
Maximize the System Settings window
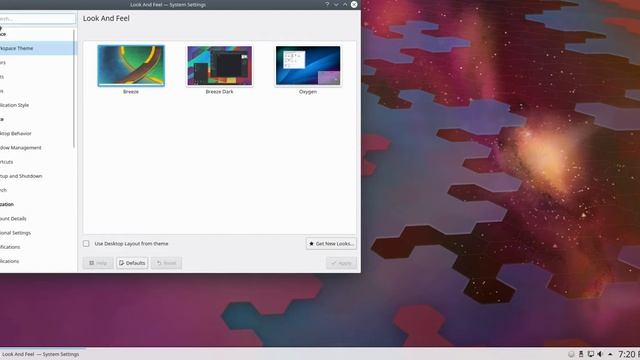tap(345, 4)
